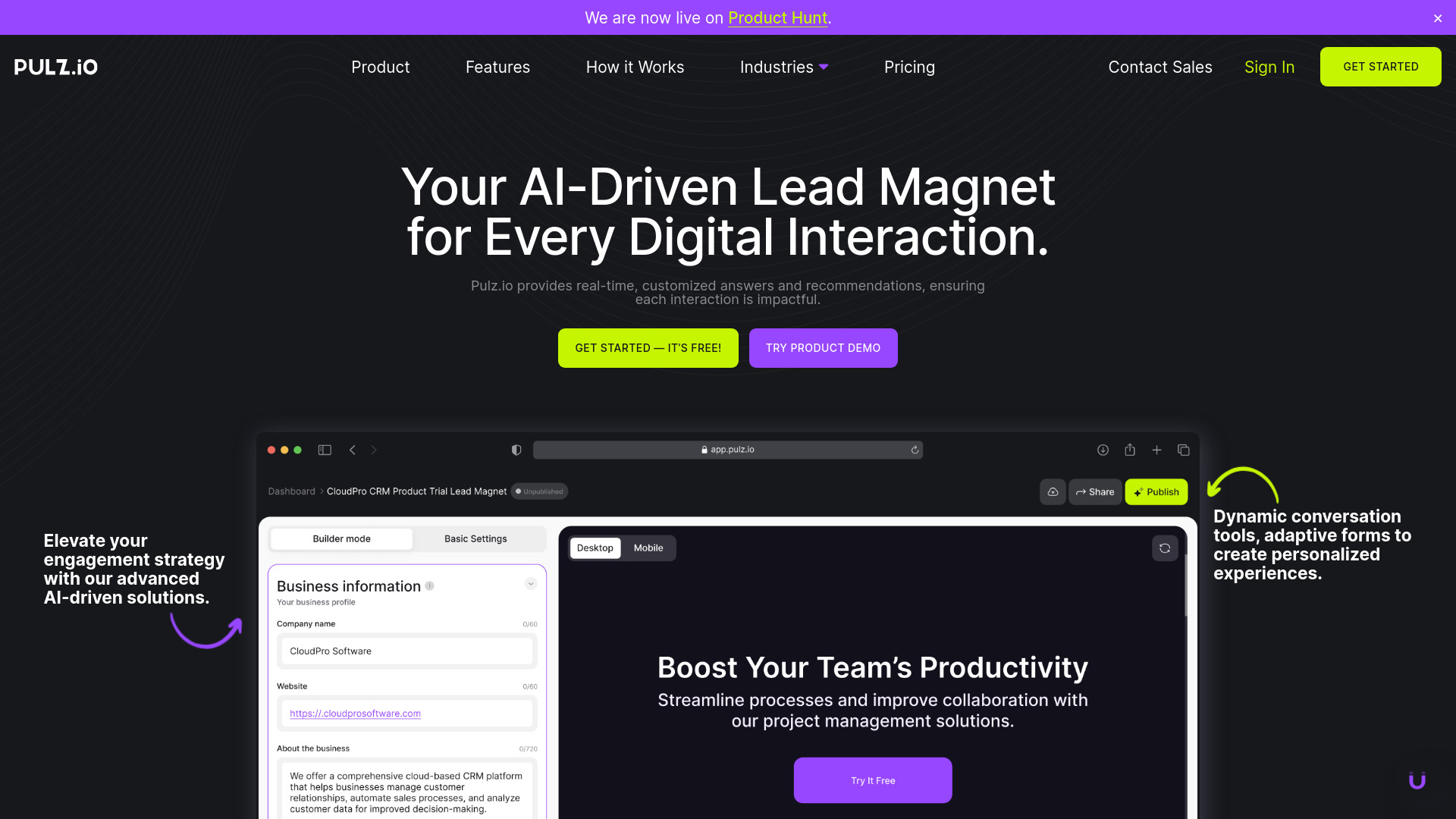Switch to Builder mode tab
Image resolution: width=1456 pixels, height=819 pixels.
pos(341,538)
